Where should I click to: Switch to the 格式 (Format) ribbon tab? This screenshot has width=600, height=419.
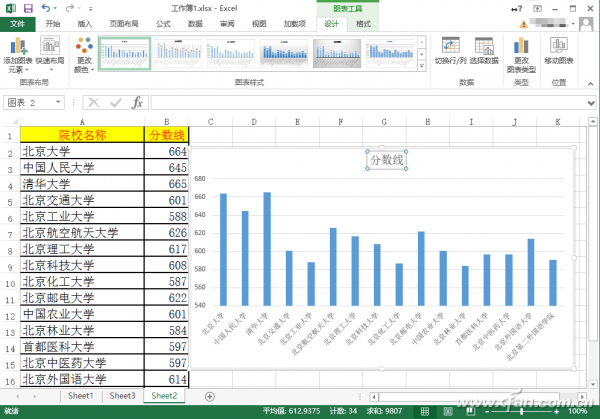pos(363,23)
